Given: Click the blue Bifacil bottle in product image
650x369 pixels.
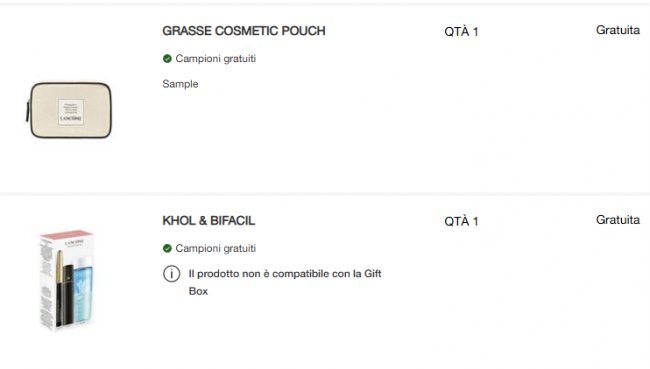Looking at the screenshot, I should (83, 290).
